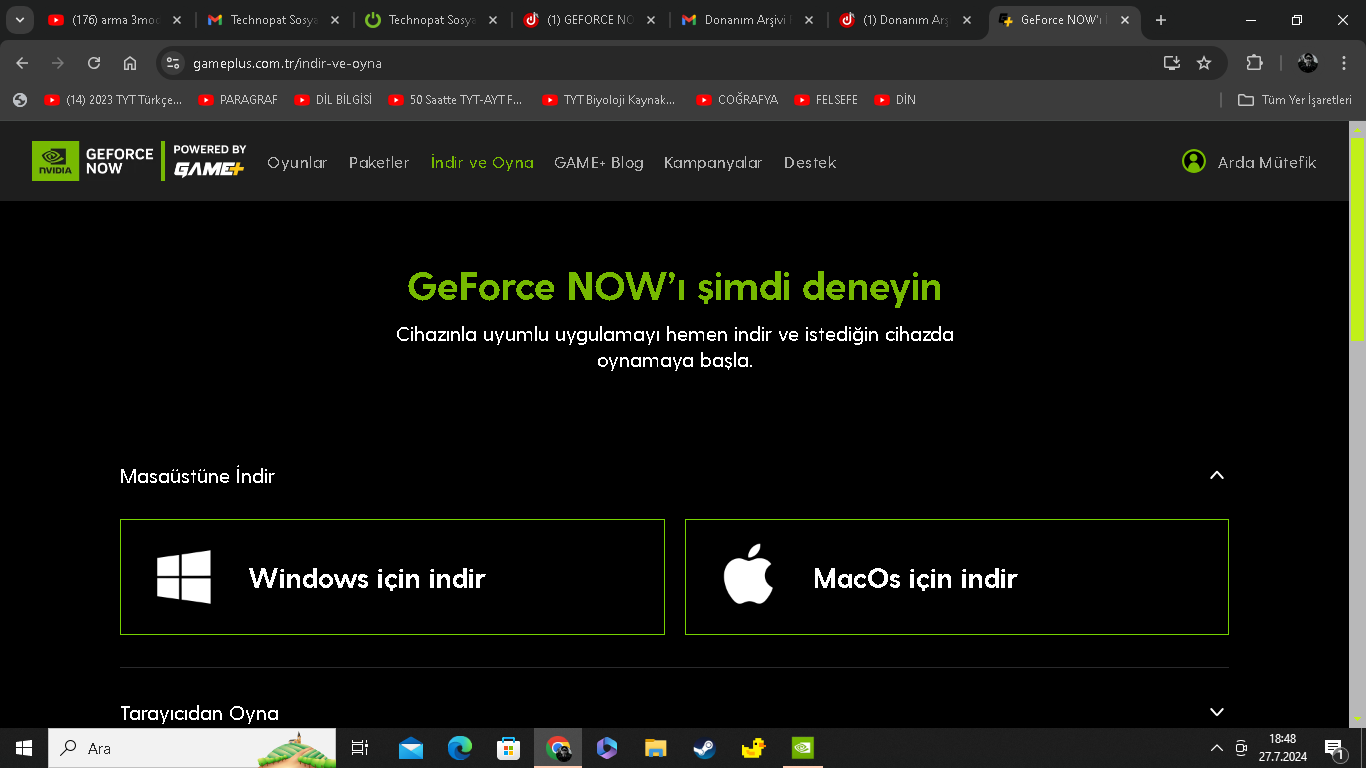The width and height of the screenshot is (1366, 768).
Task: Open the 2023 TYT Türkçe bookmark
Action: (113, 100)
